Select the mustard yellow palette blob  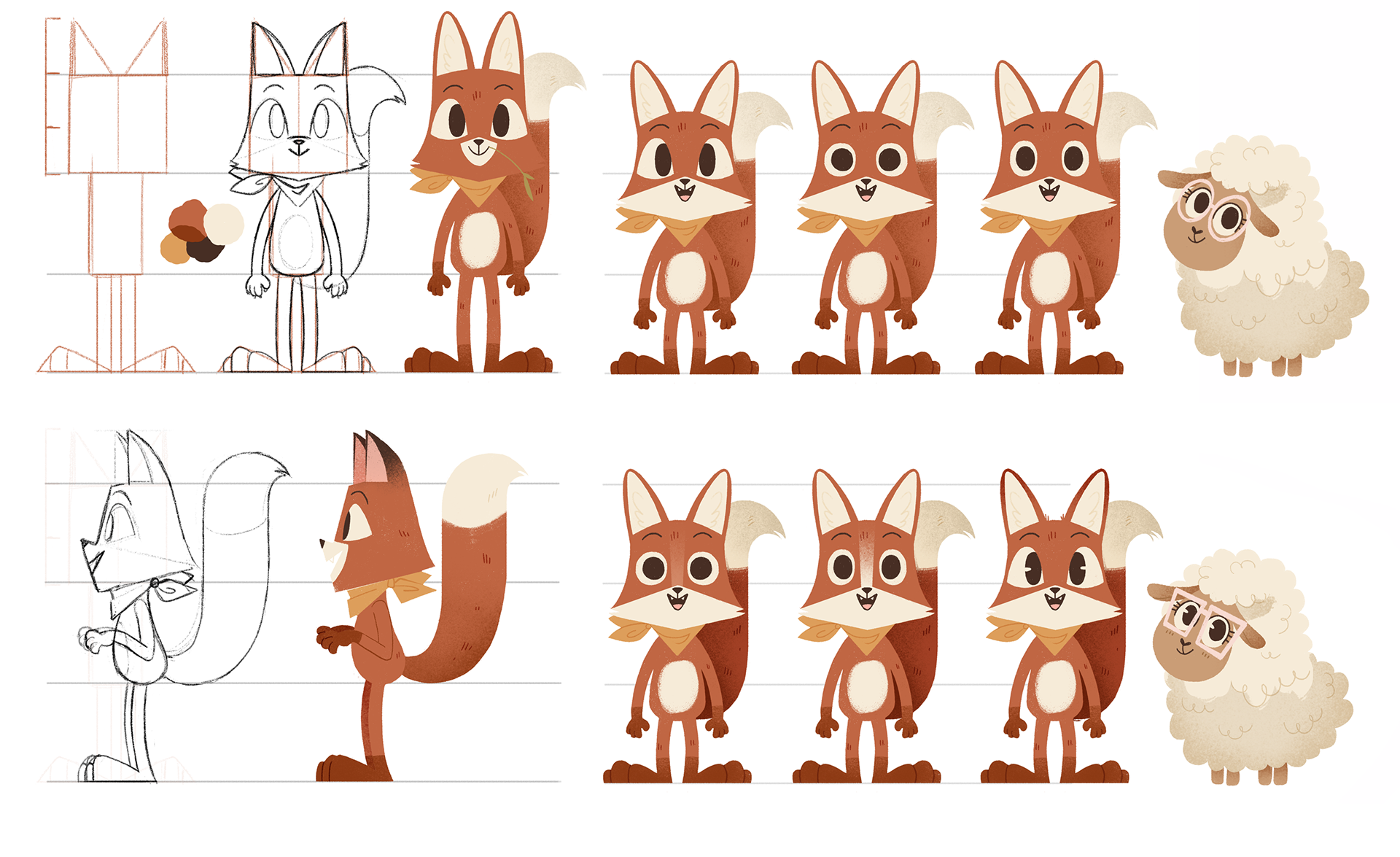click(x=174, y=249)
